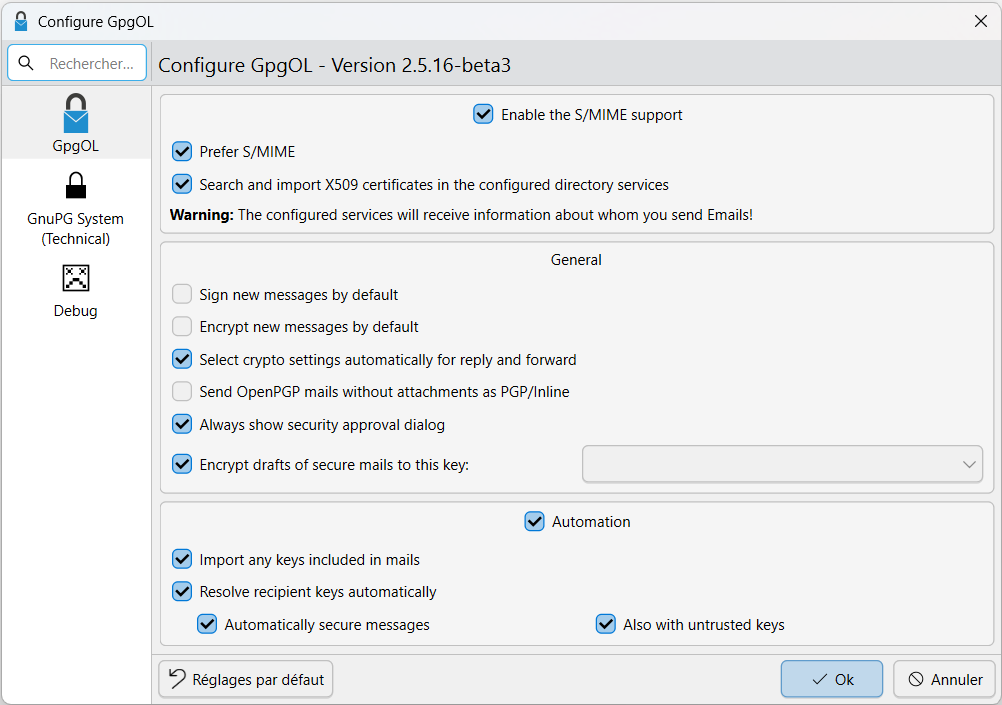Screen dimensions: 1002x705
Task: Toggle Enable the S/MIME support checkbox
Action: click(483, 114)
